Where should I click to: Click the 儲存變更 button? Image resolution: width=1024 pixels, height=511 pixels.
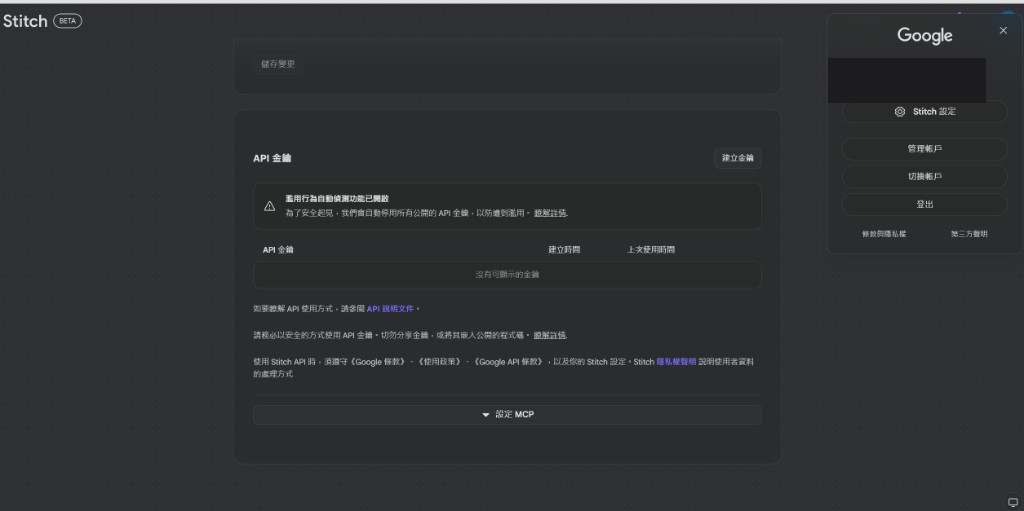[x=278, y=64]
